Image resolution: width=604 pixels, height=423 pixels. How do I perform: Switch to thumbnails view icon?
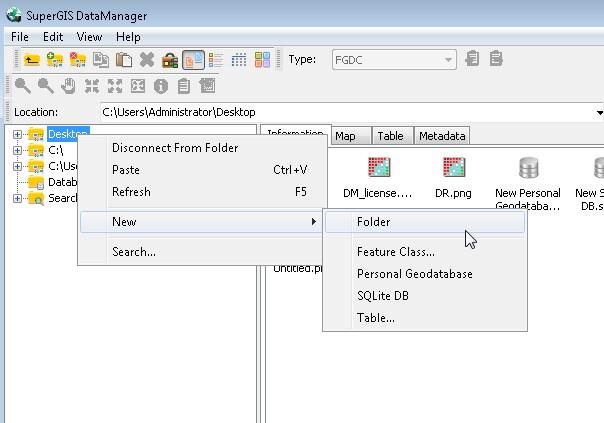262,60
